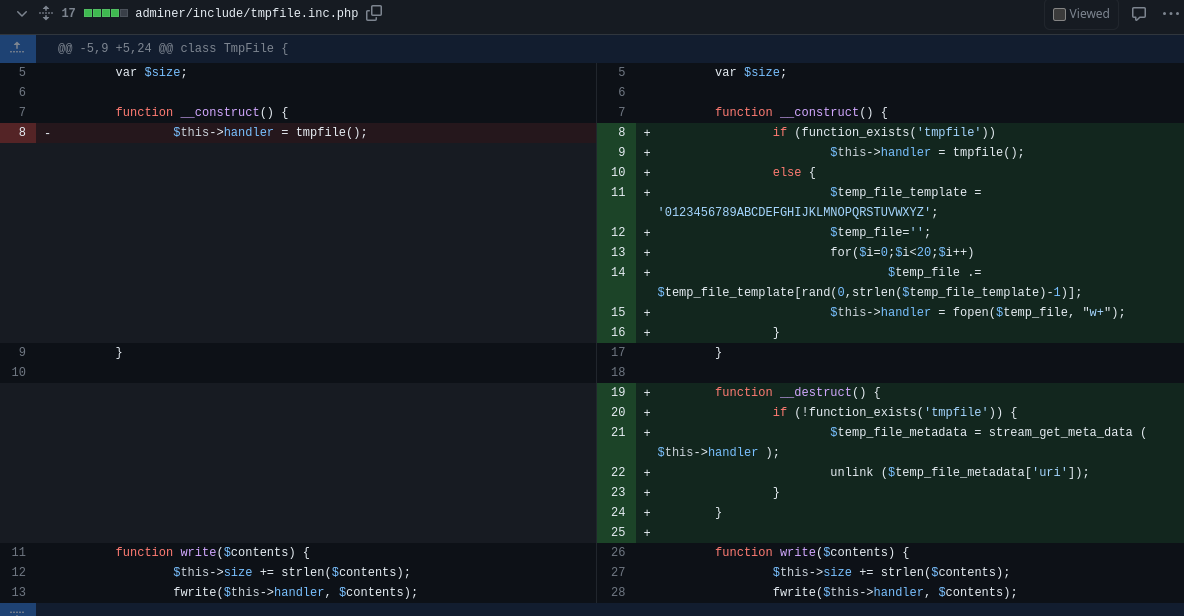Viewport: 1184px width, 616px height.
Task: Open the comment bubble icon in file header
Action: 1138,13
